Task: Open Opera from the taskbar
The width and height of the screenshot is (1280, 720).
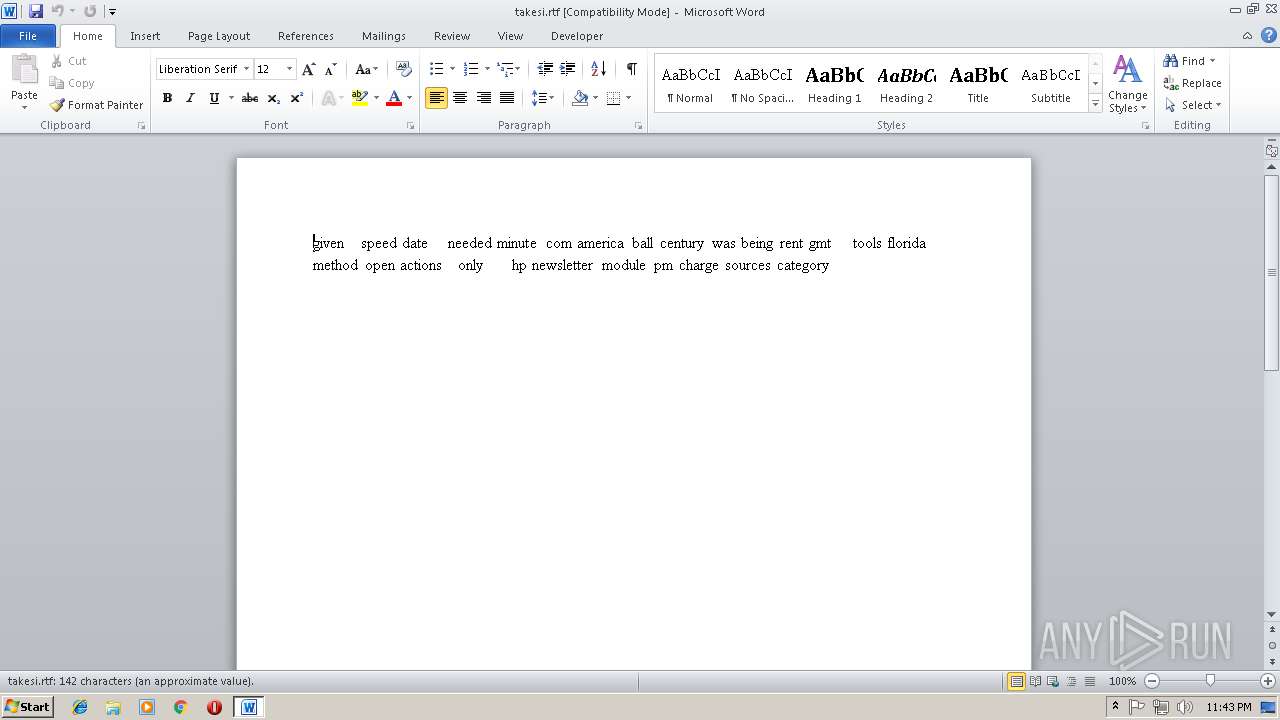Action: click(x=214, y=707)
